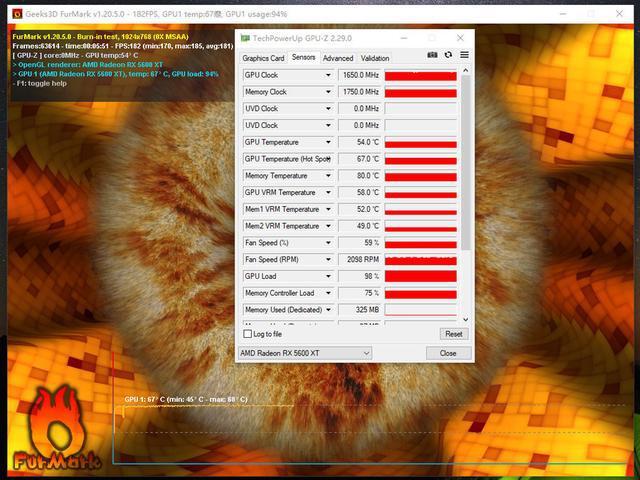This screenshot has height=480, width=640.
Task: Enable the Log to file checkbox
Action: coord(247,334)
